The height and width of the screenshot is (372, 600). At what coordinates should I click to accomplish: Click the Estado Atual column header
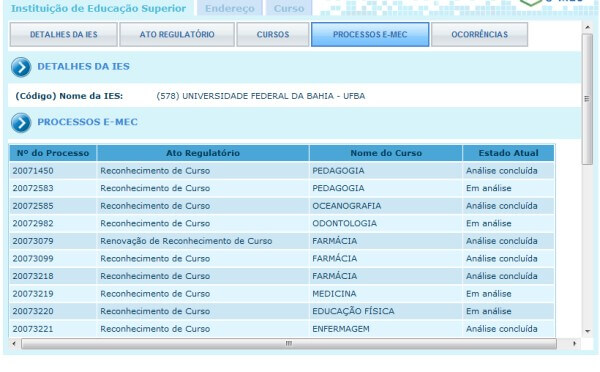click(x=508, y=153)
